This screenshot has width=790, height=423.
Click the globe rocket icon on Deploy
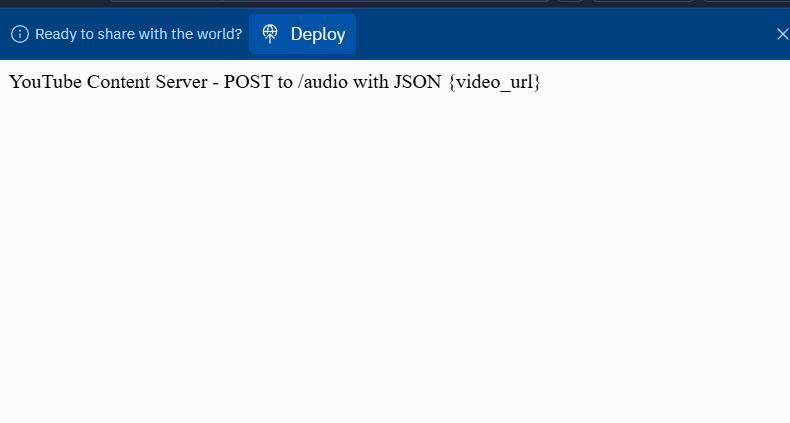pos(270,34)
